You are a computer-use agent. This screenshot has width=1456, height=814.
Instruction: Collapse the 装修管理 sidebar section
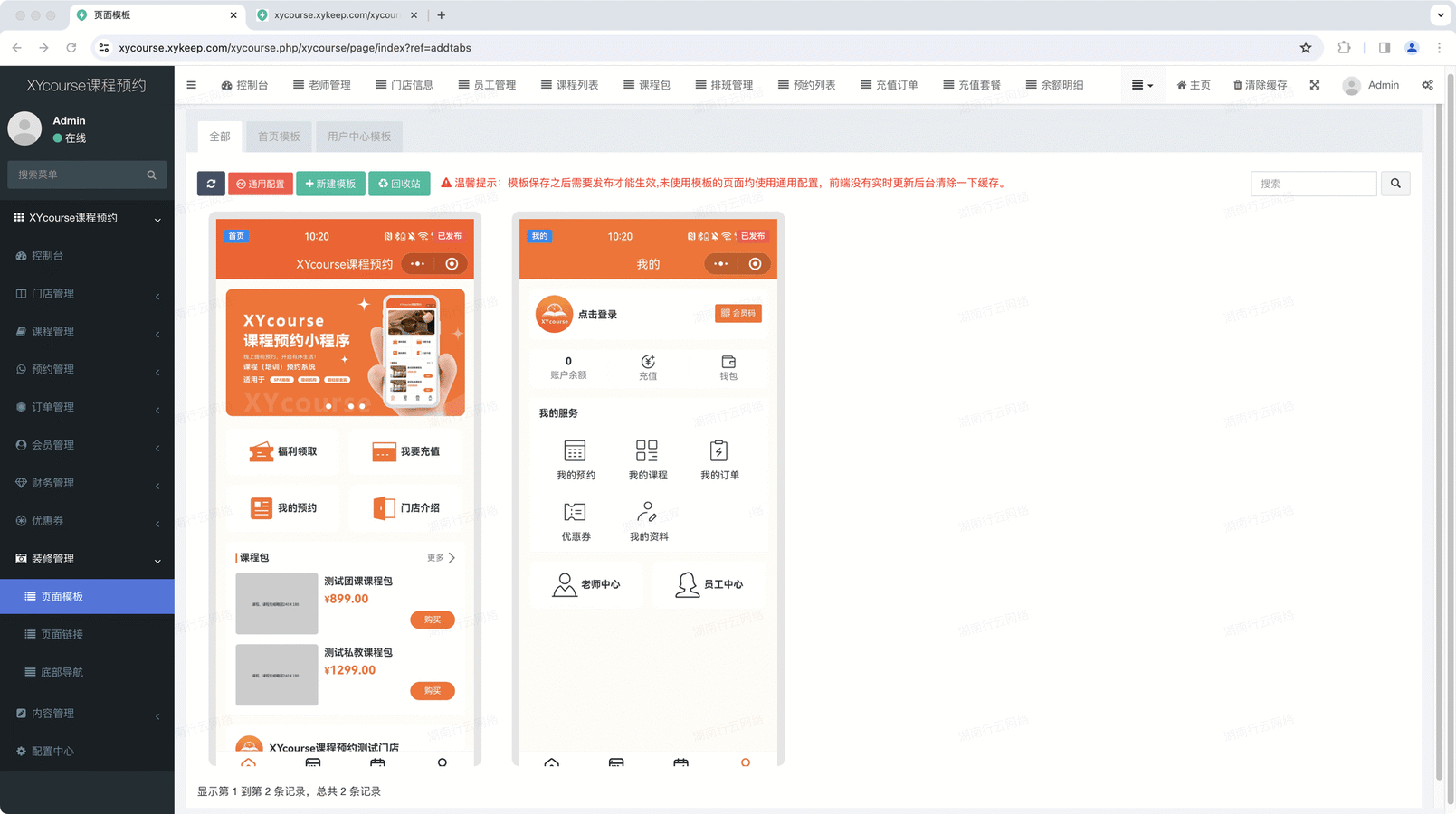[87, 559]
